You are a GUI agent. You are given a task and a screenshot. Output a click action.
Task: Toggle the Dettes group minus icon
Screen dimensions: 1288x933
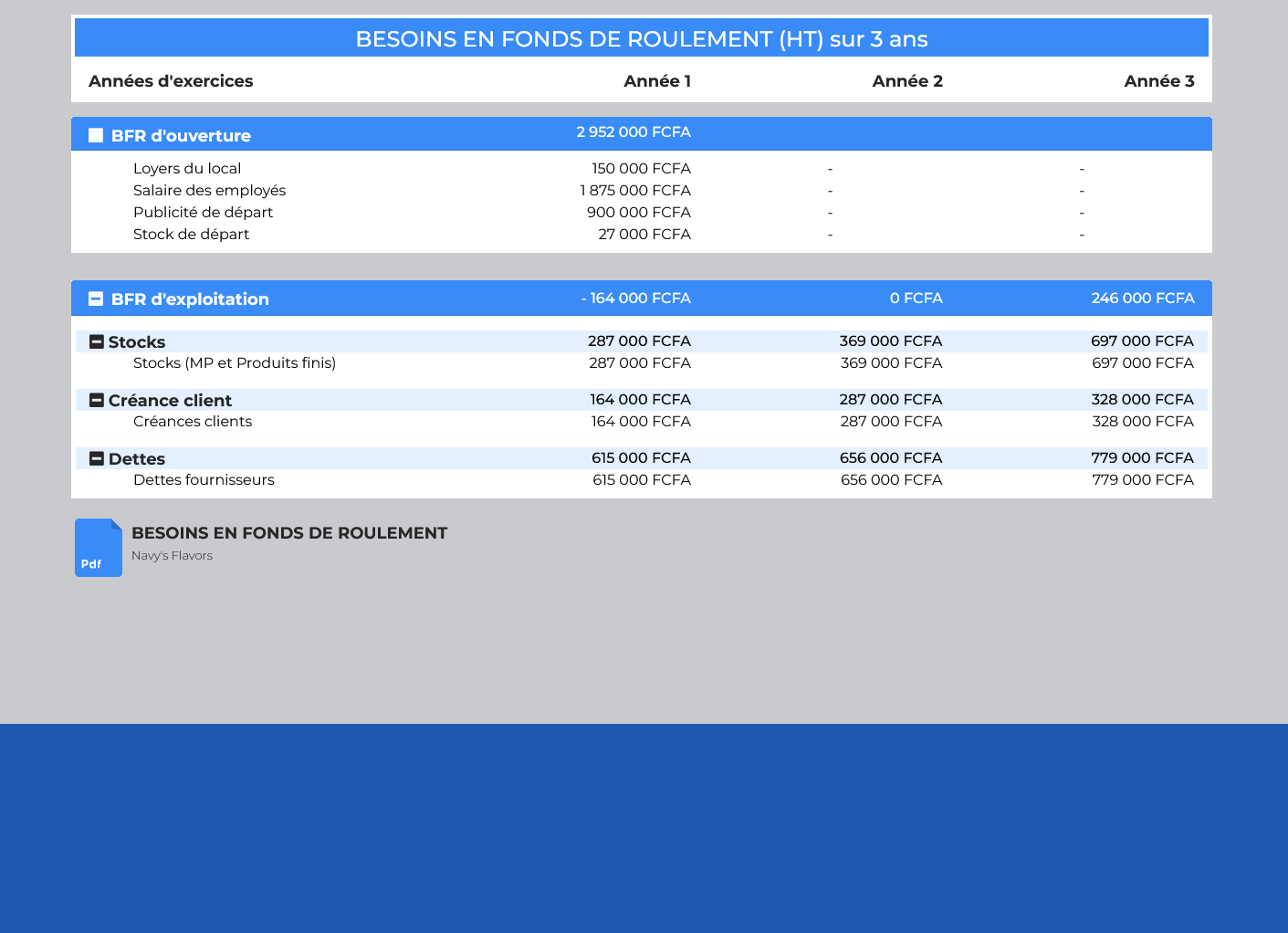pos(97,458)
